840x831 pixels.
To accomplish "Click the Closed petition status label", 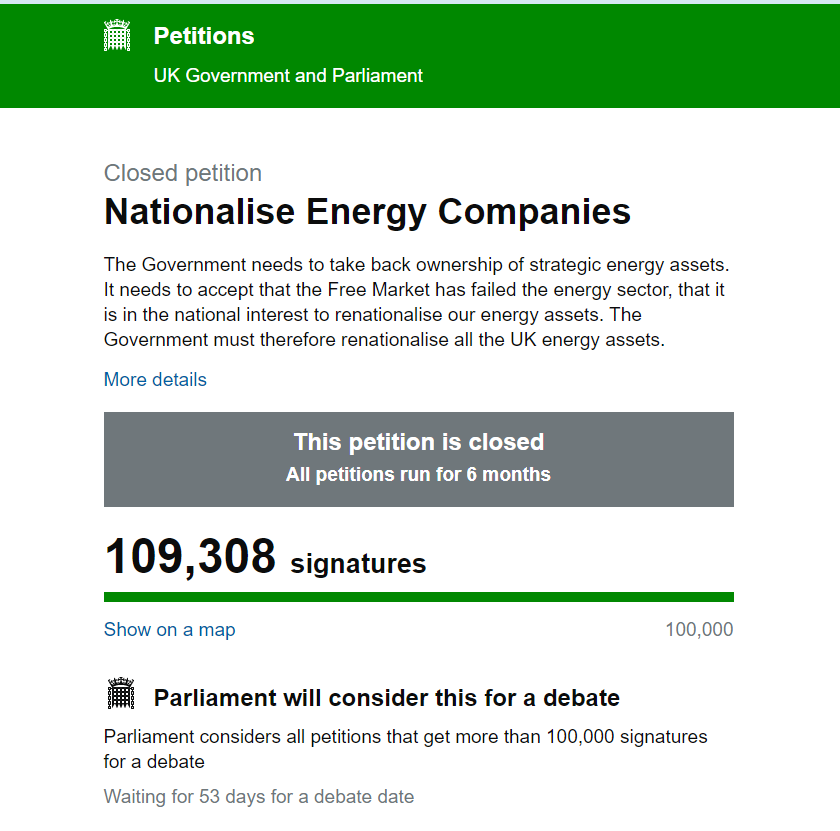I will tap(183, 173).
